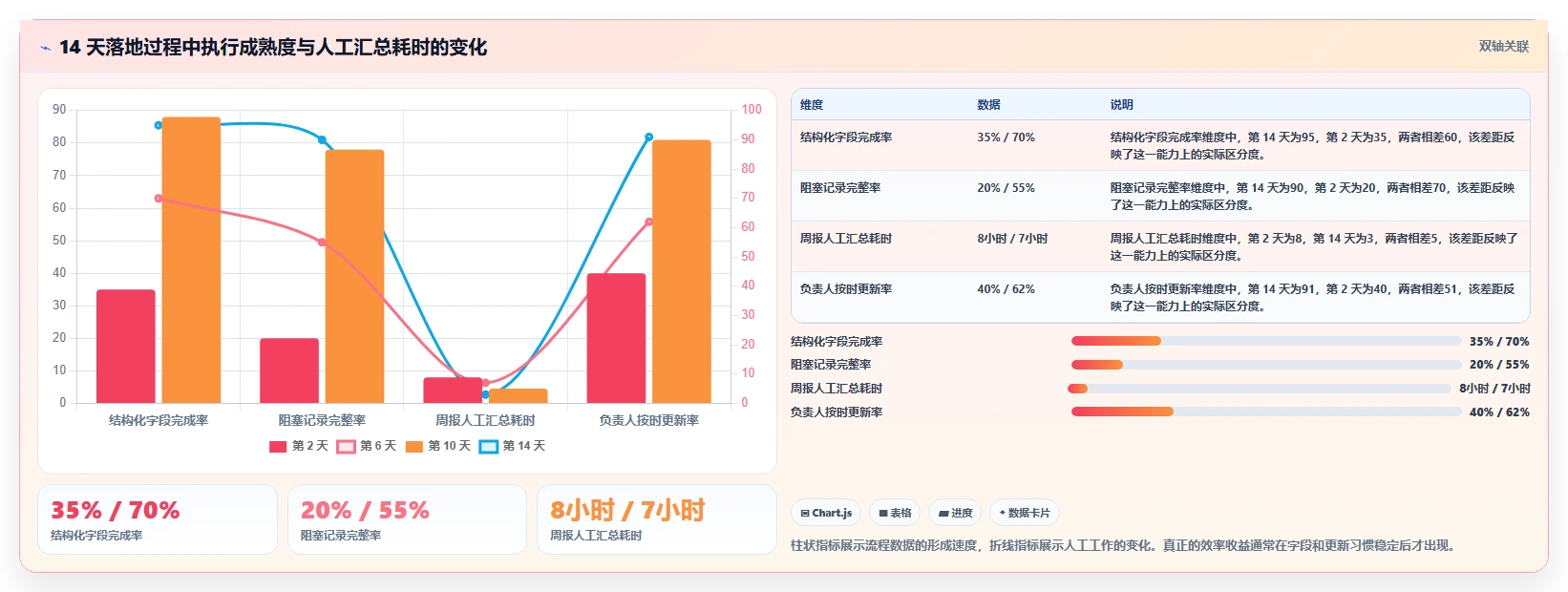Click the red bar for 阻塞记录完整率
The image size is (1568, 592).
tap(289, 370)
